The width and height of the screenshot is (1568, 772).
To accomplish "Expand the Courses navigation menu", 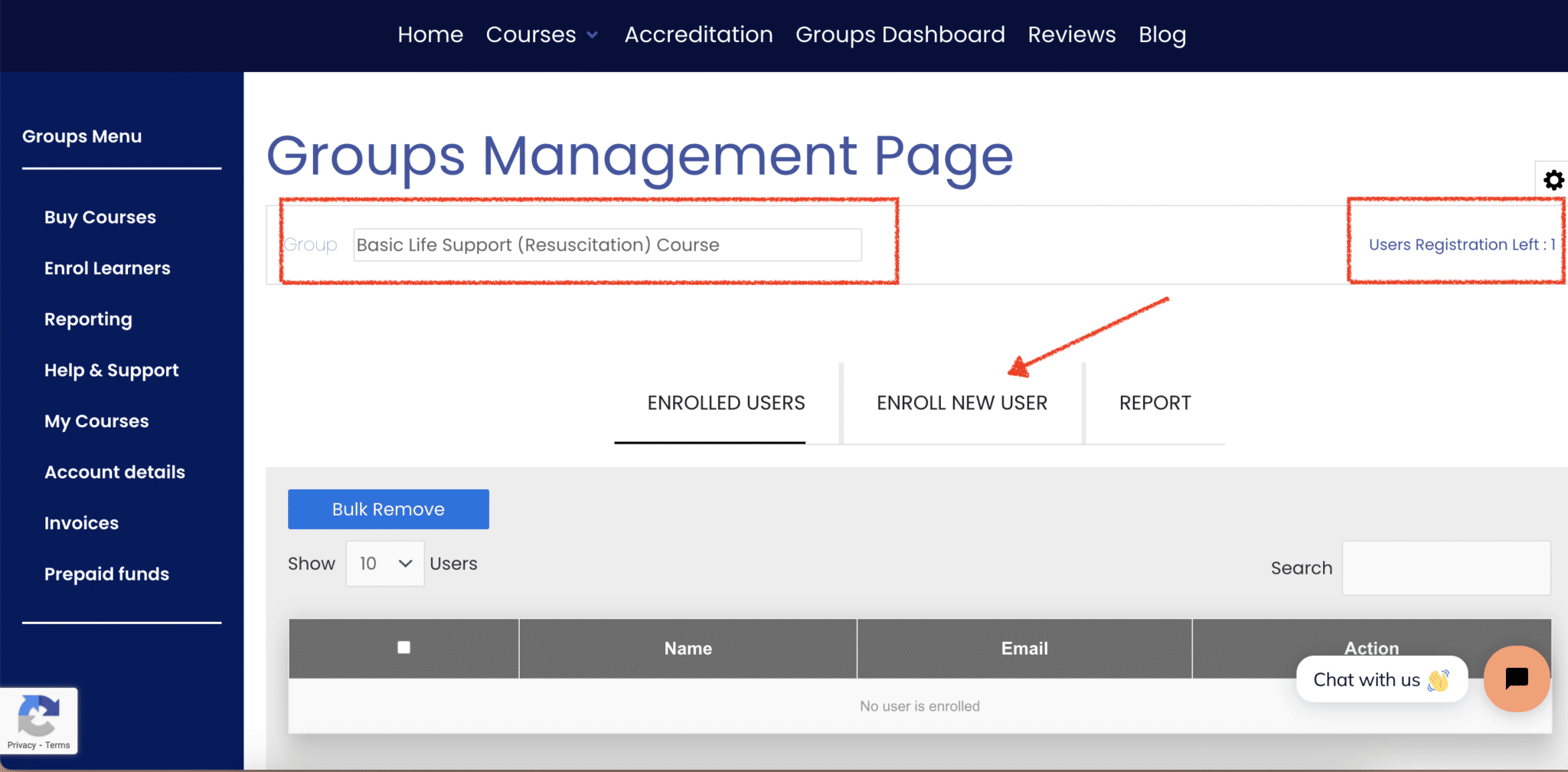I will (x=541, y=34).
